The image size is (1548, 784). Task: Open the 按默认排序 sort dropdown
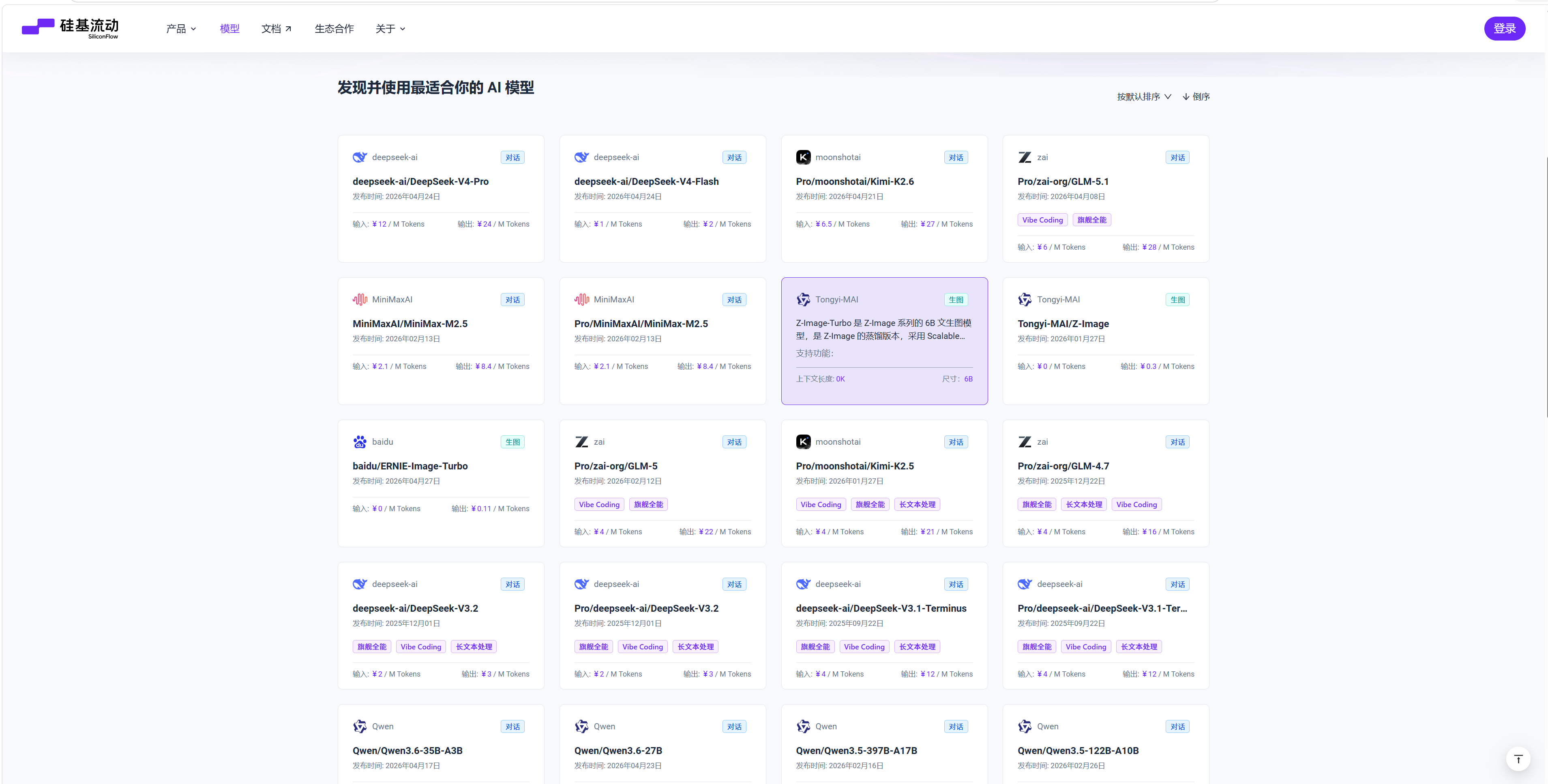(1144, 97)
